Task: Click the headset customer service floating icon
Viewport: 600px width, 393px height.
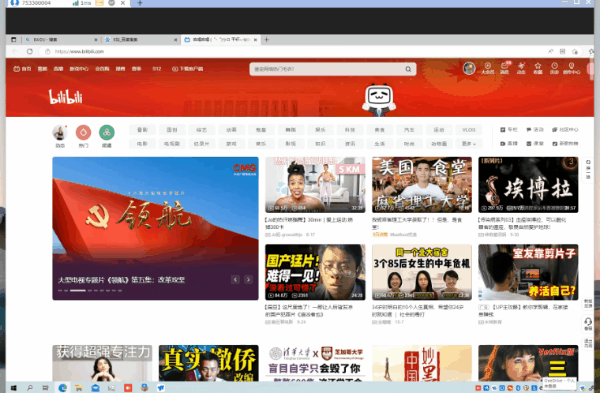Action: (x=588, y=324)
